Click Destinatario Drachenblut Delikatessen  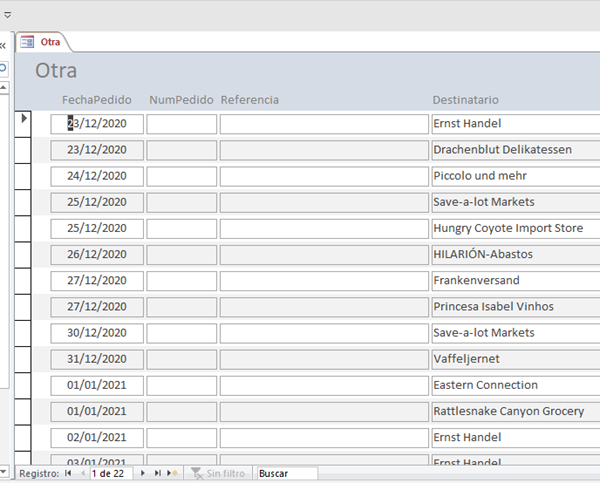[x=516, y=150]
